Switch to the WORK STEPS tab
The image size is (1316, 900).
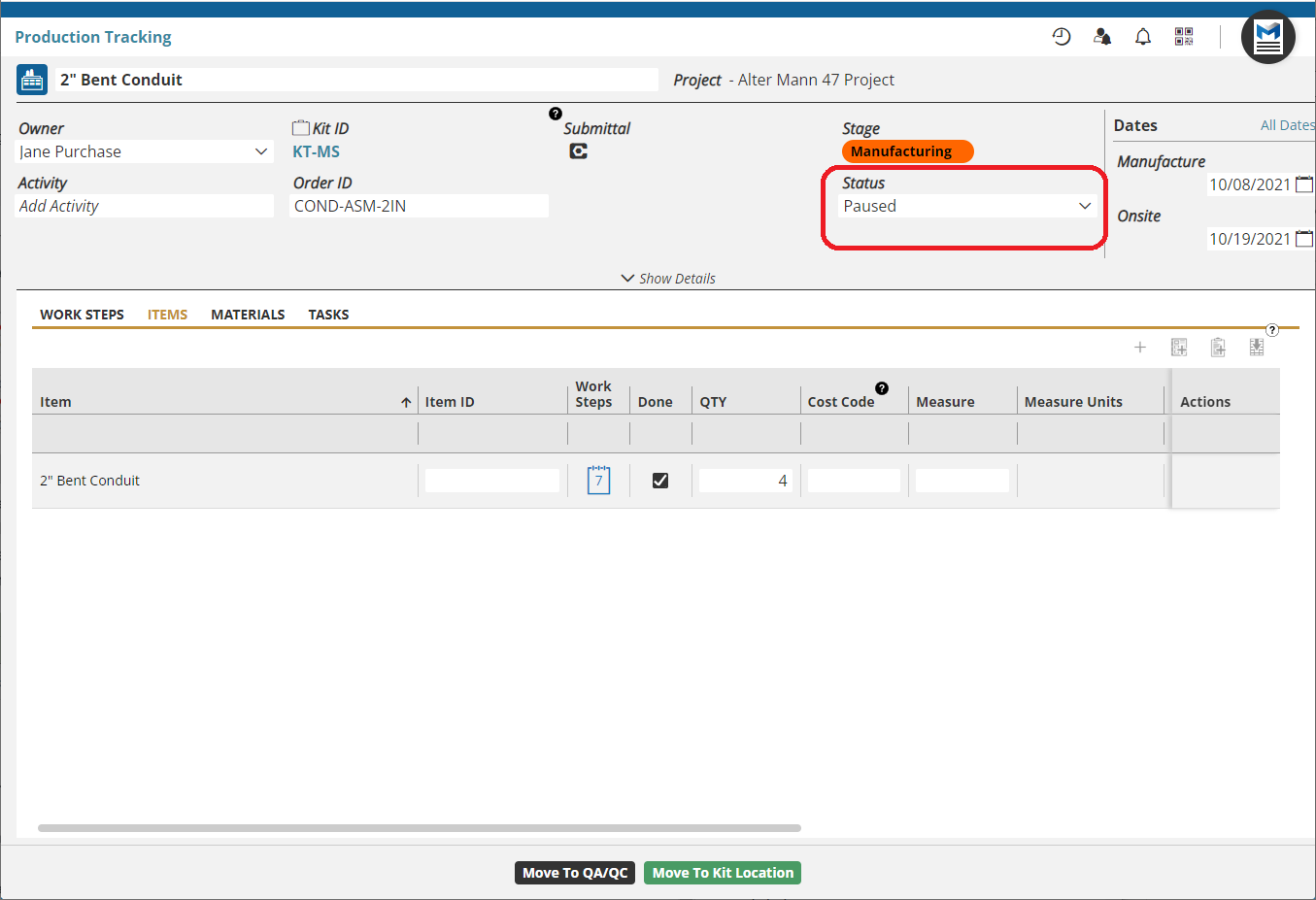82,315
